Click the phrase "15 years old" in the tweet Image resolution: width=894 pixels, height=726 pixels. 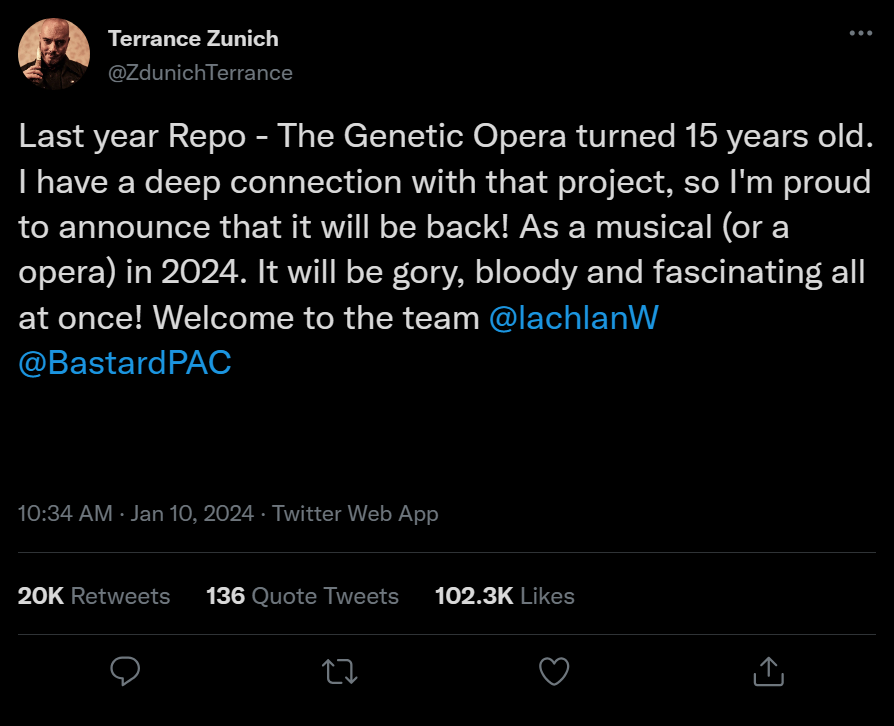(x=770, y=137)
